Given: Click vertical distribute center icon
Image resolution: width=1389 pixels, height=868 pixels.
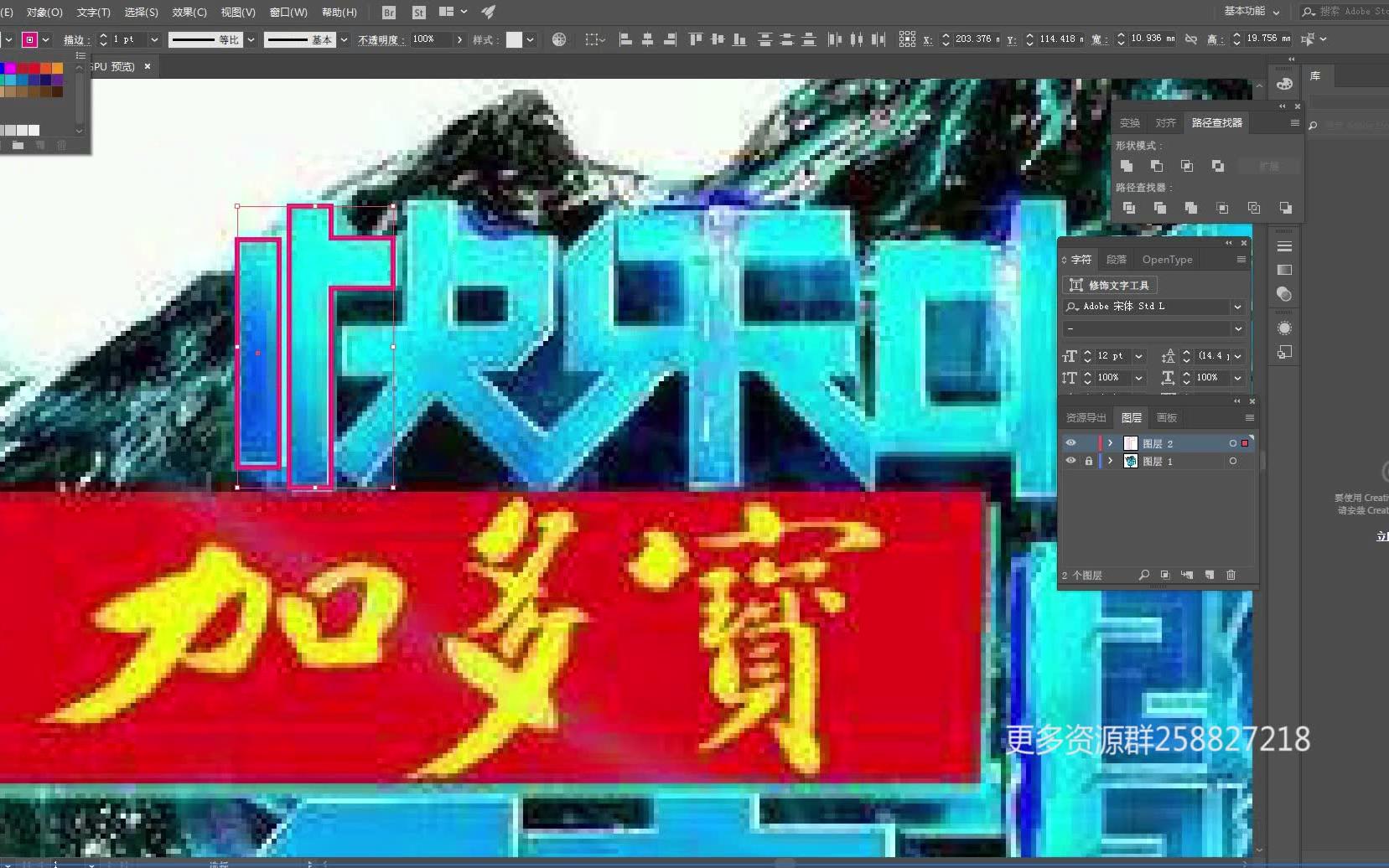Looking at the screenshot, I should tap(786, 39).
